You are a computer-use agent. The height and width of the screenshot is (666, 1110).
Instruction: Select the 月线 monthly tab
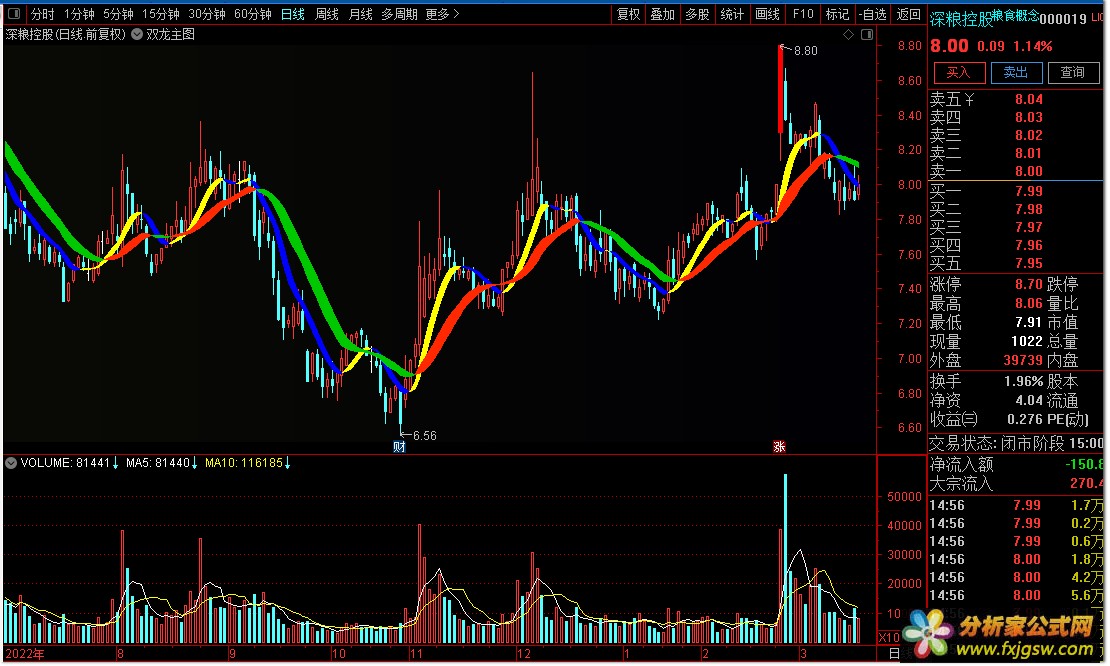click(x=360, y=13)
